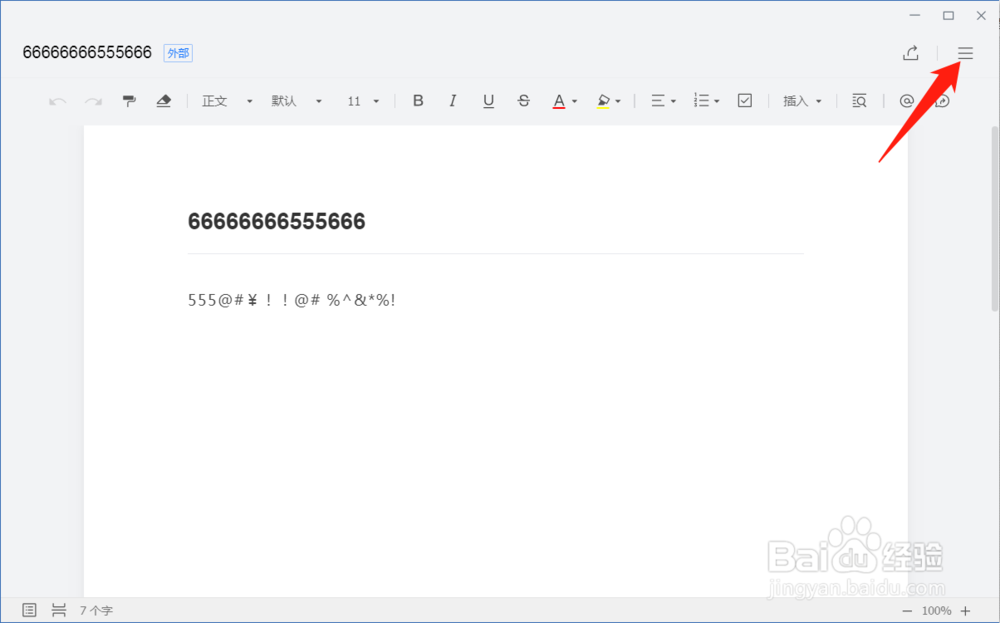Click the redo arrow icon
1000x623 pixels.
click(x=94, y=101)
